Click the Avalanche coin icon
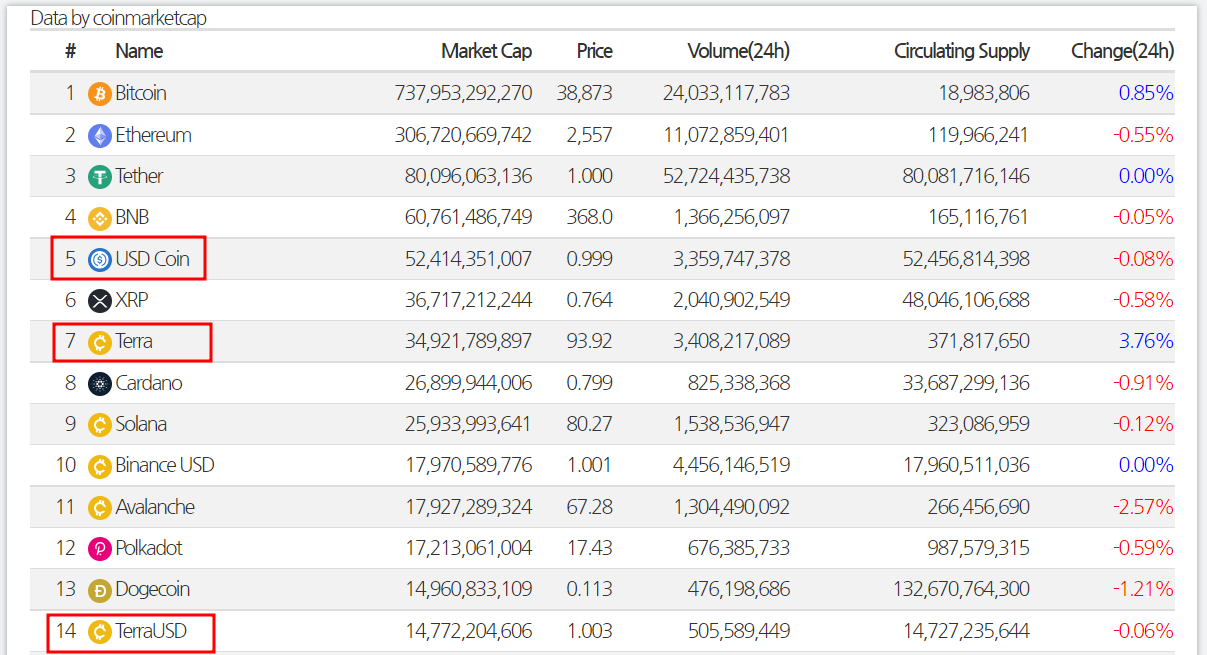 click(x=100, y=508)
